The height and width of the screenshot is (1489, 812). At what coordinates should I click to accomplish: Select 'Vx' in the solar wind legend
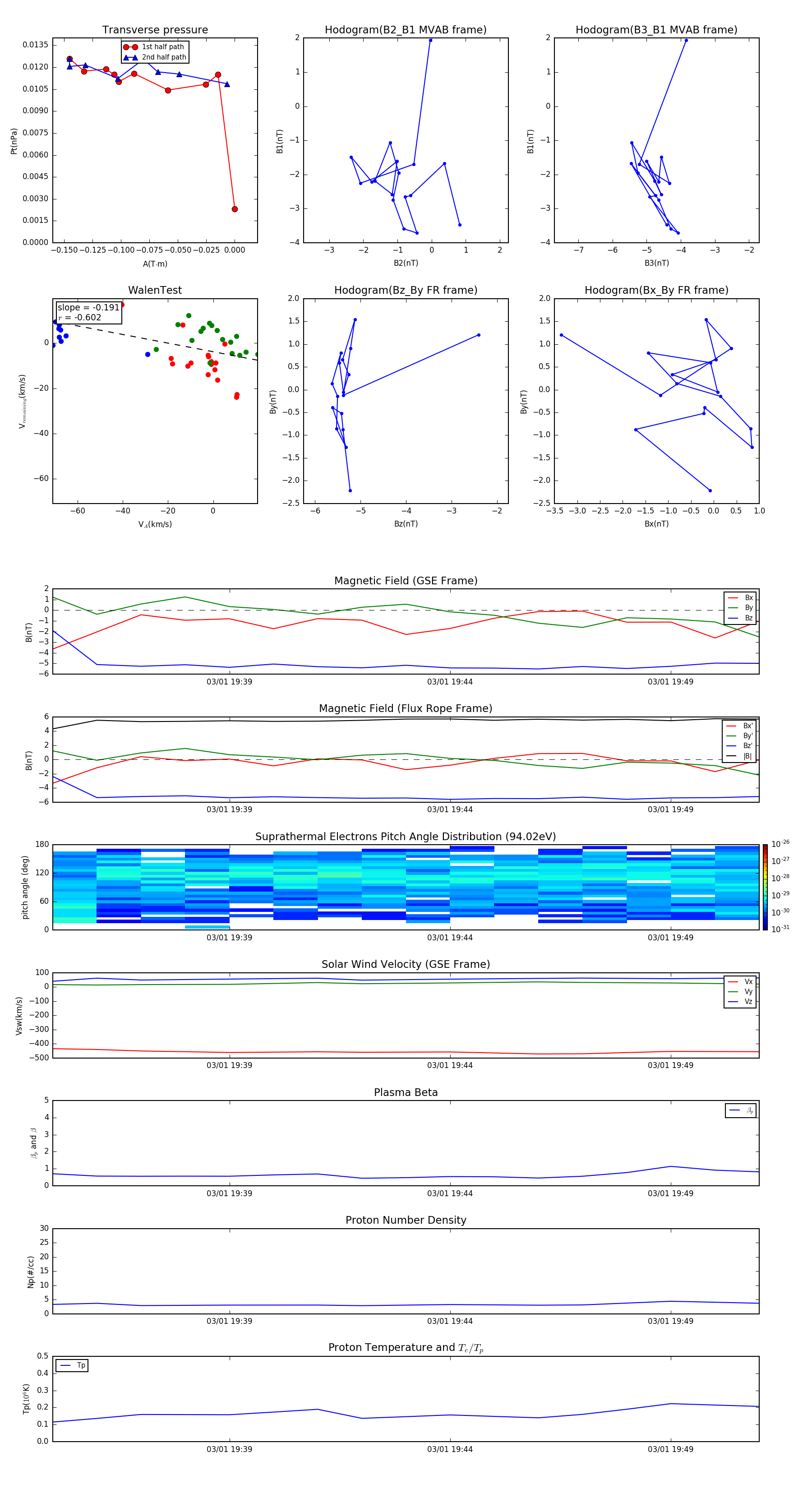coord(740,981)
